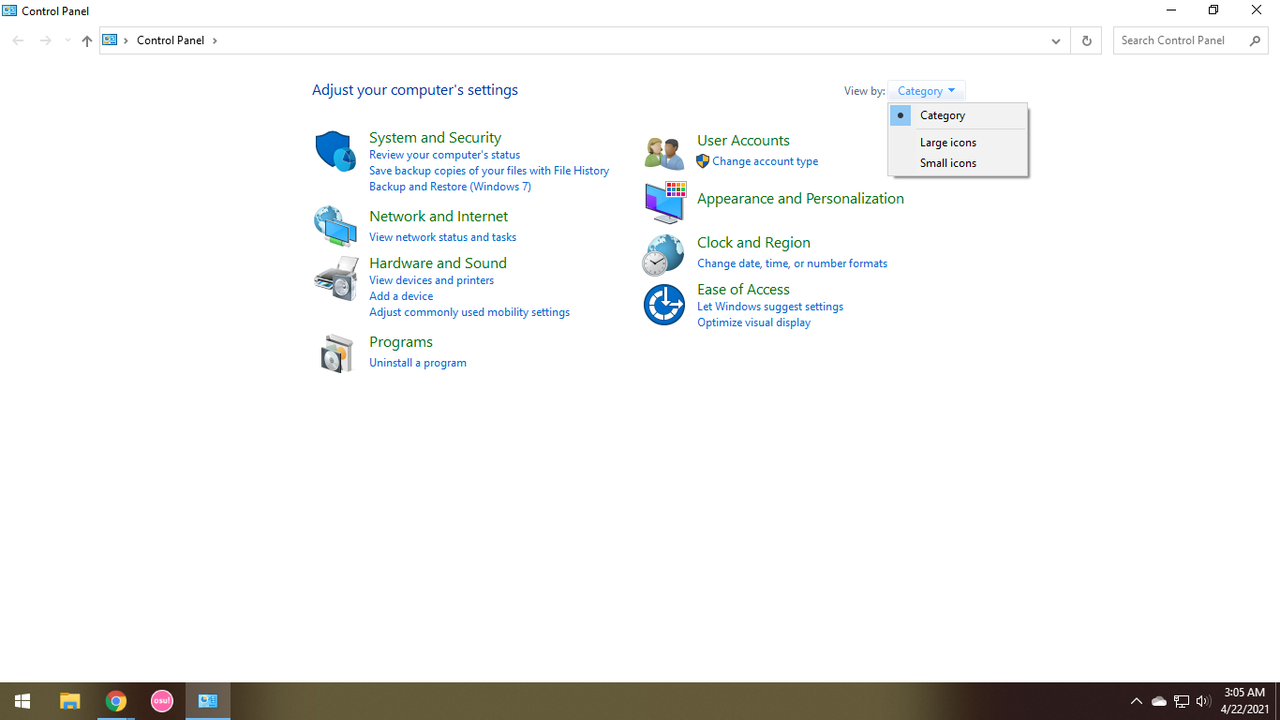Click Change date, time, or number formats
This screenshot has width=1280, height=720.
coord(792,264)
